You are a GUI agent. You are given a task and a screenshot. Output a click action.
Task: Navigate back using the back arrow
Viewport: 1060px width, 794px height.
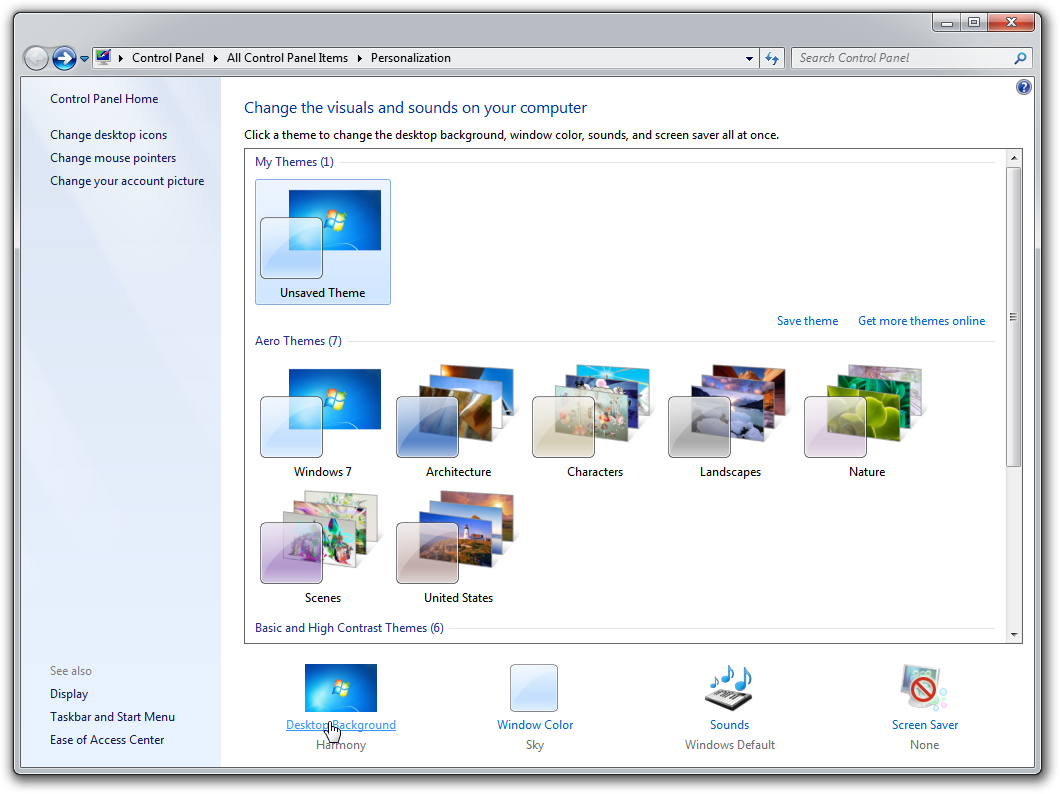click(36, 58)
